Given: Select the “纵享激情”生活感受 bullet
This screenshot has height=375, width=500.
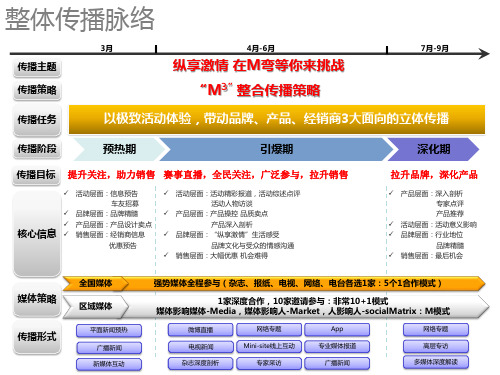Looking at the screenshot, I should (x=227, y=235).
